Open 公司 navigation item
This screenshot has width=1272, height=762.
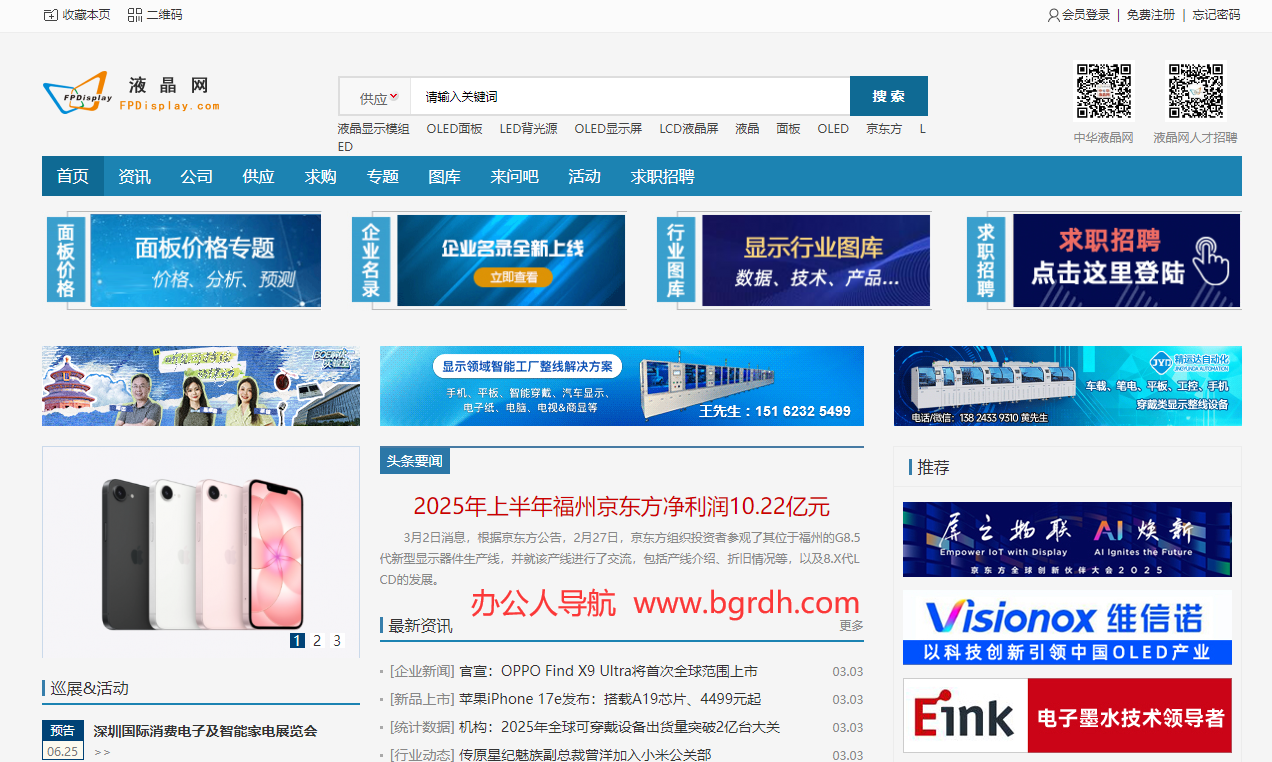coord(197,176)
